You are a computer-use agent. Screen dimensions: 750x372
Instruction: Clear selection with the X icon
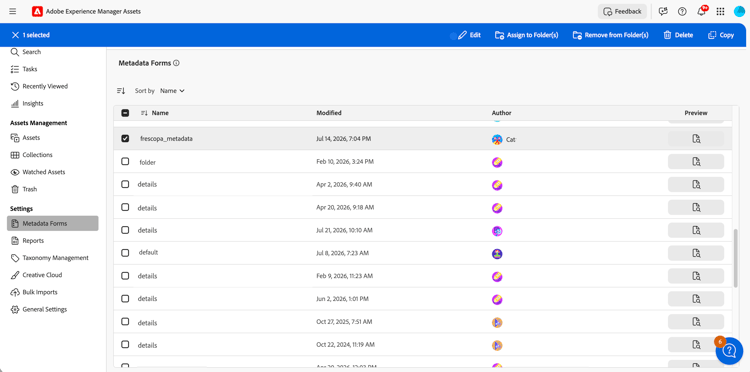coord(15,35)
